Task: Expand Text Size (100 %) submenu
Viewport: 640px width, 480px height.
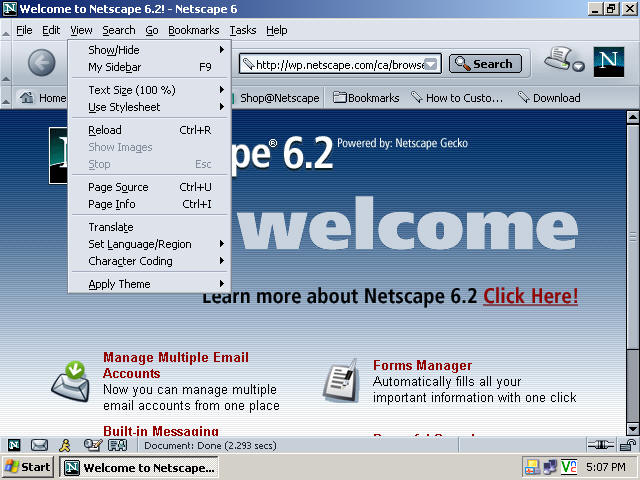Action: [x=149, y=90]
